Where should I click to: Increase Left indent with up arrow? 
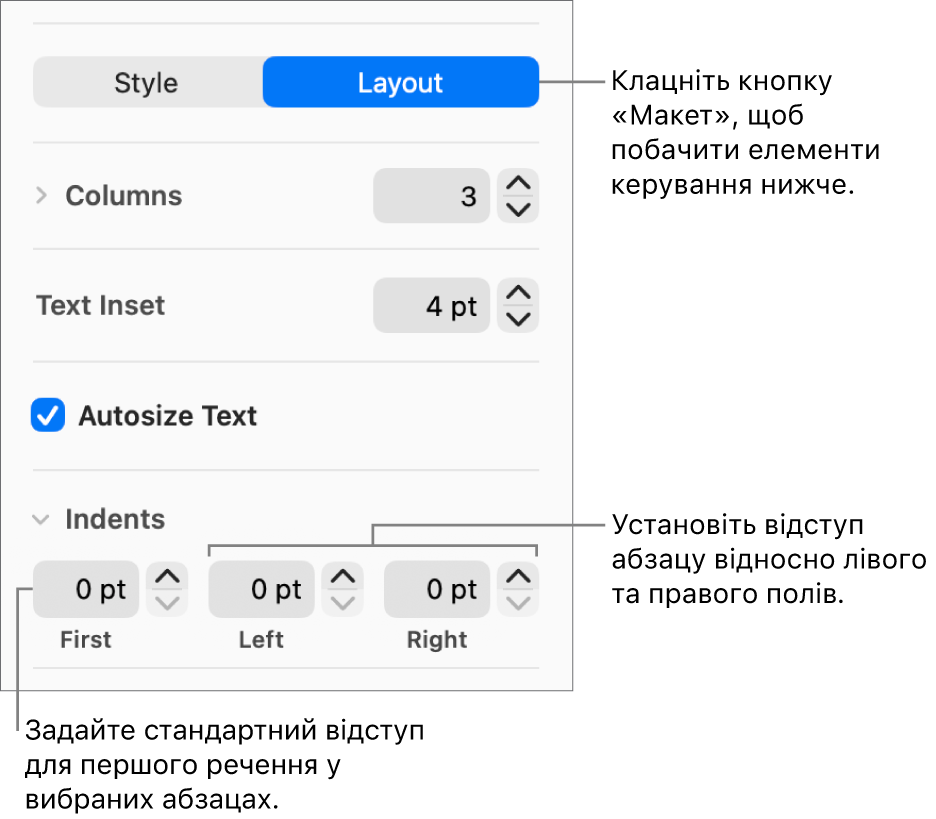click(343, 577)
